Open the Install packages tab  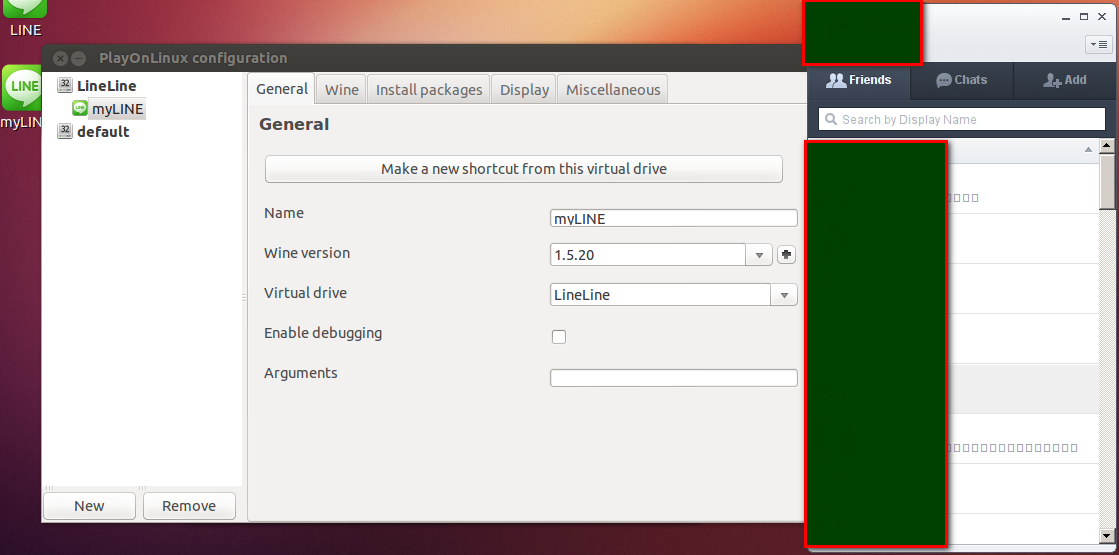[x=429, y=90]
